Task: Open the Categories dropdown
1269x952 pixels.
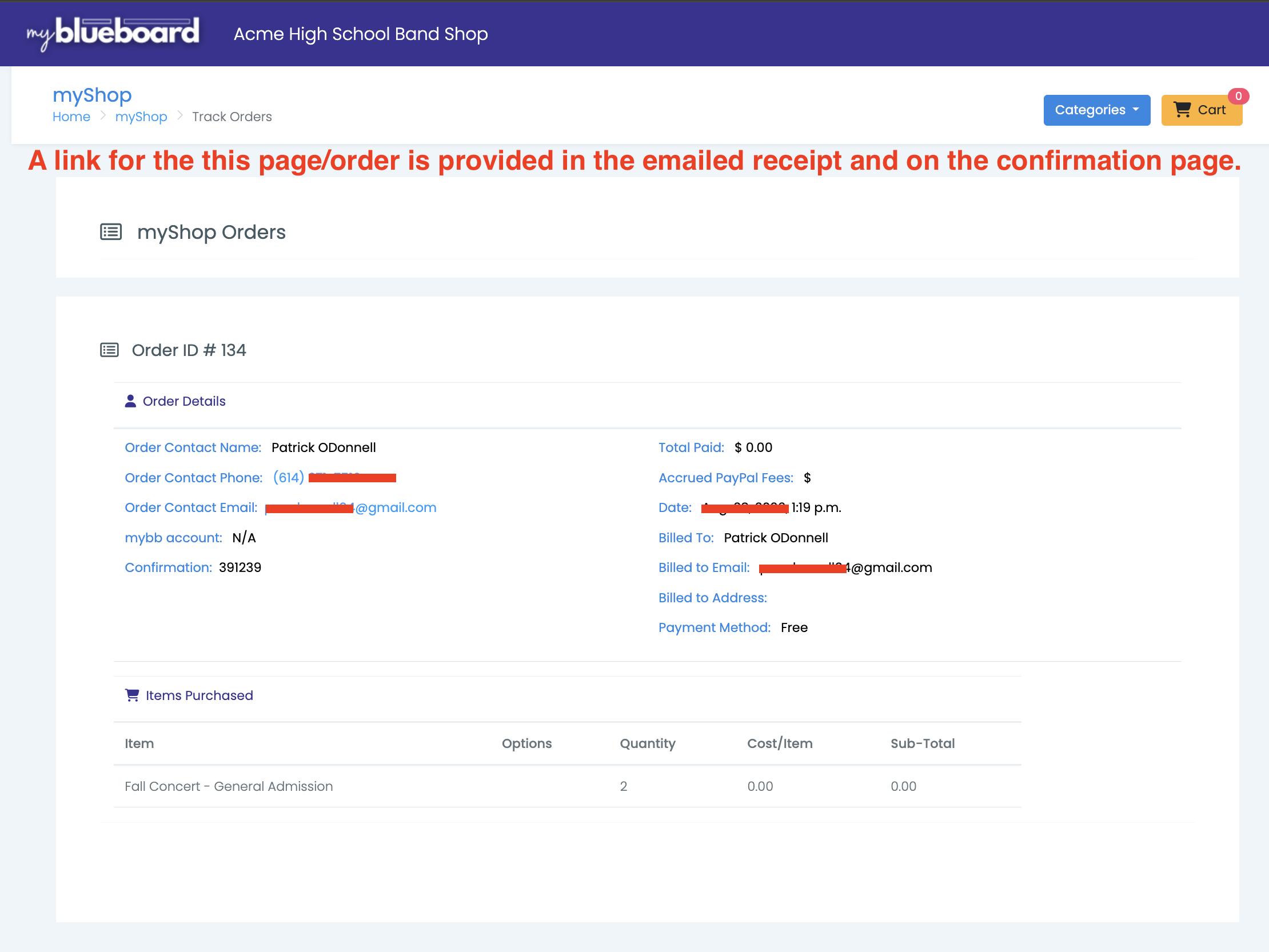Action: click(x=1096, y=110)
